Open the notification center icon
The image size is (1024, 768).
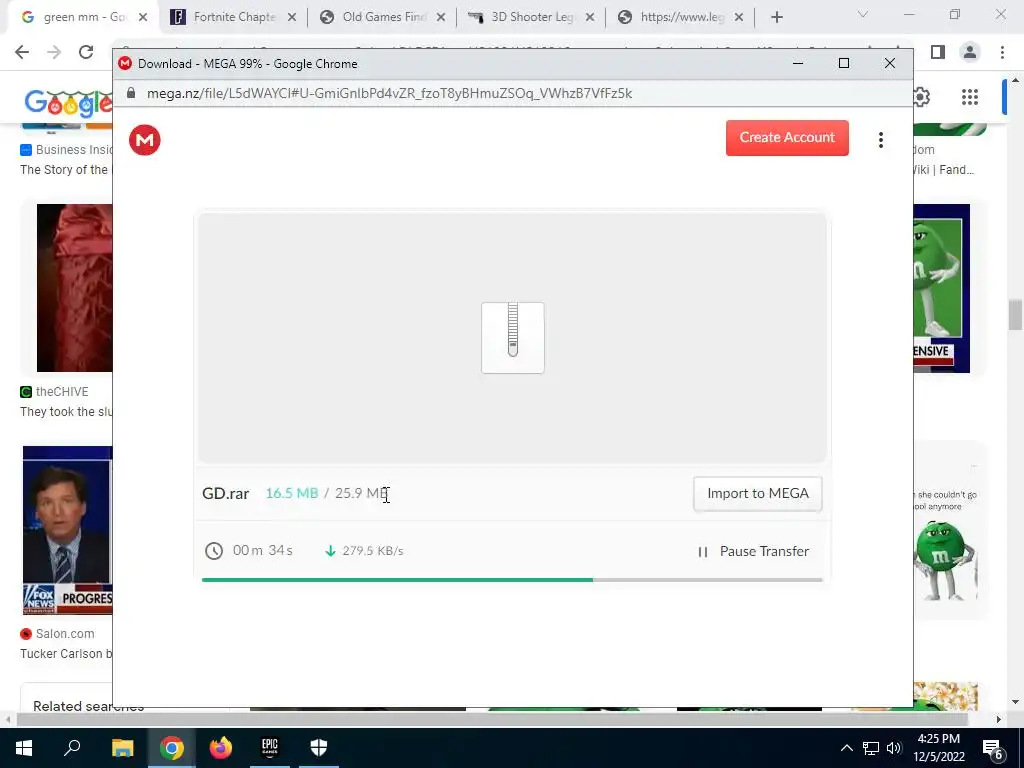(993, 749)
